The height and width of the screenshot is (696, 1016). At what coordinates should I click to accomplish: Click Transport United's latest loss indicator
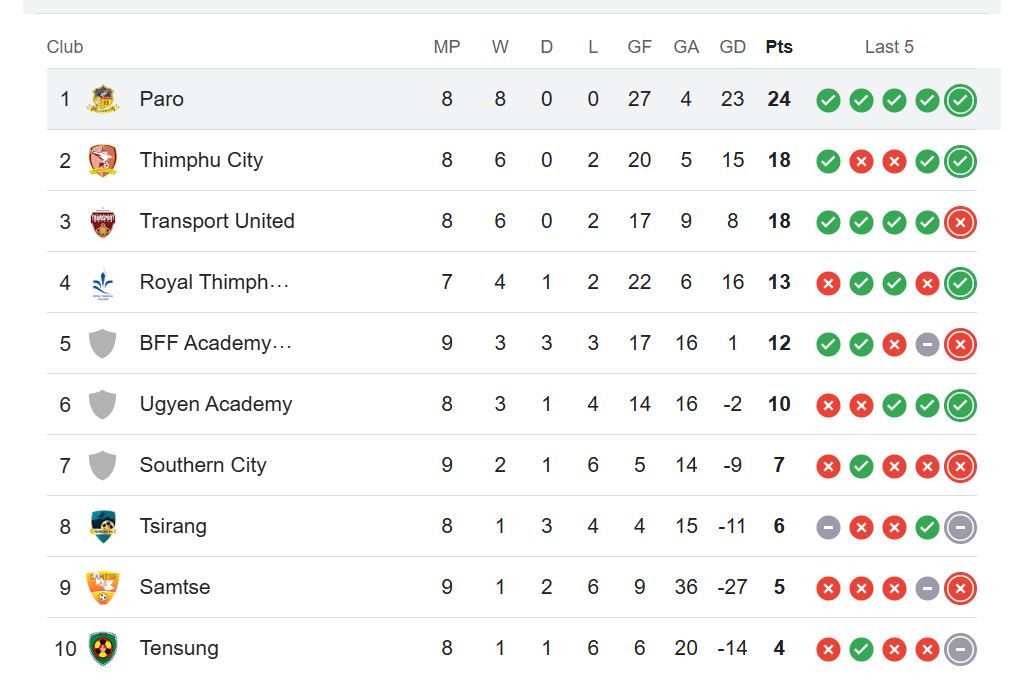click(x=960, y=222)
